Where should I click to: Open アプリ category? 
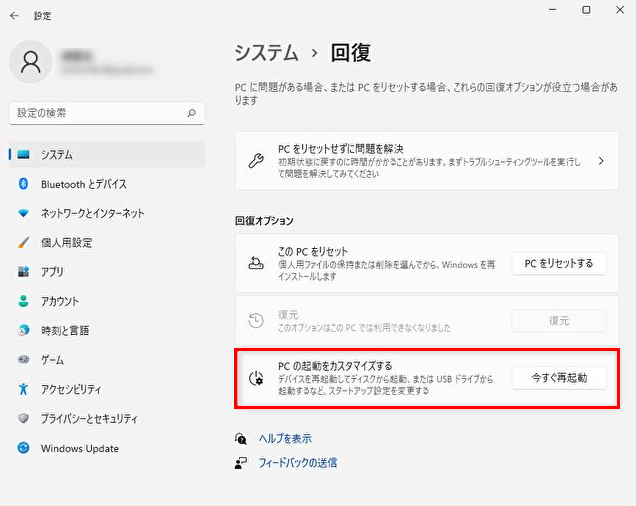107,272
